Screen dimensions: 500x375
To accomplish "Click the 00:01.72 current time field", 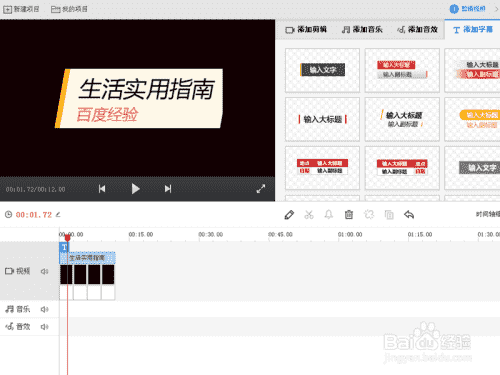I will pos(34,215).
